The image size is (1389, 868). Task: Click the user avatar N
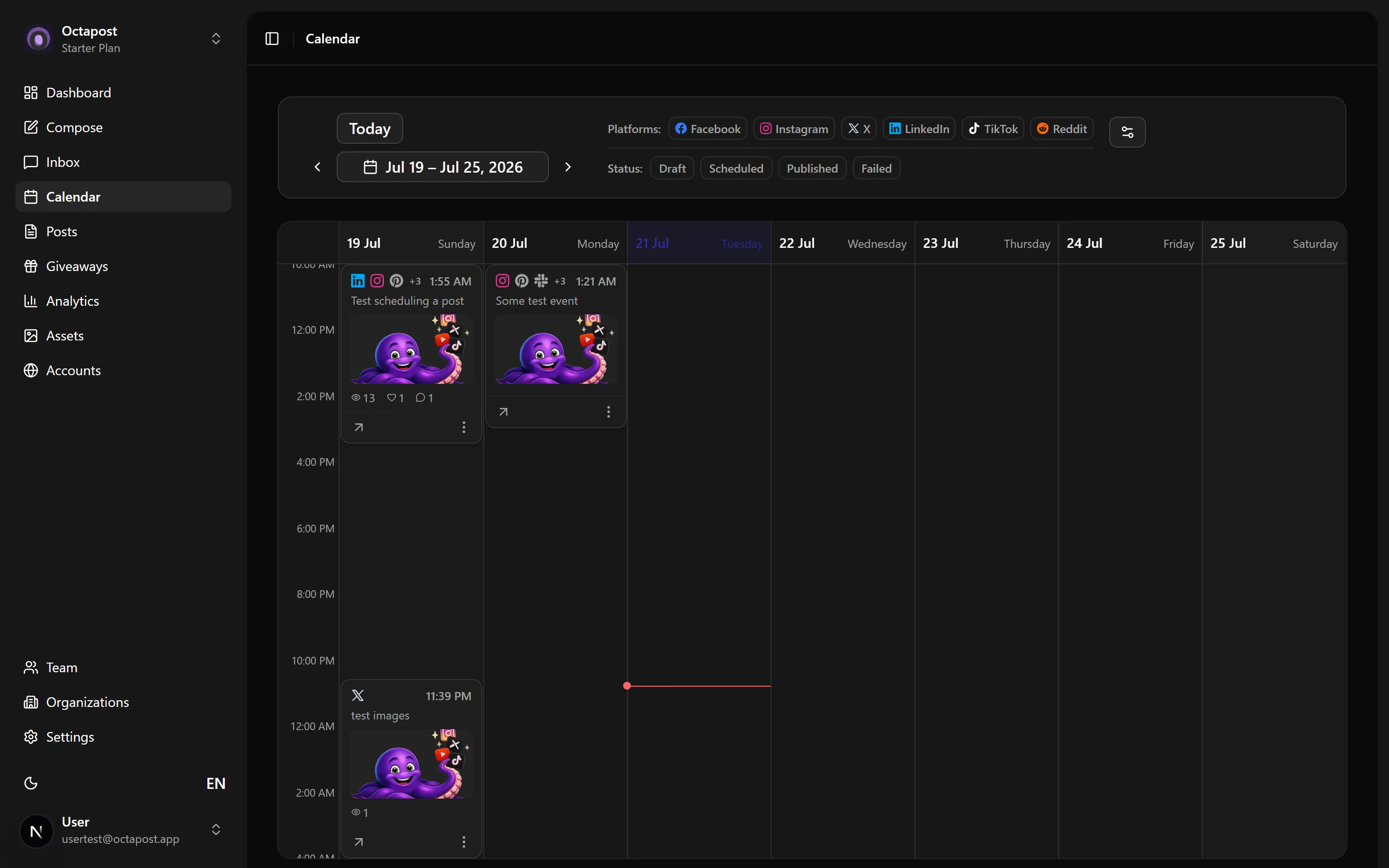click(x=36, y=831)
